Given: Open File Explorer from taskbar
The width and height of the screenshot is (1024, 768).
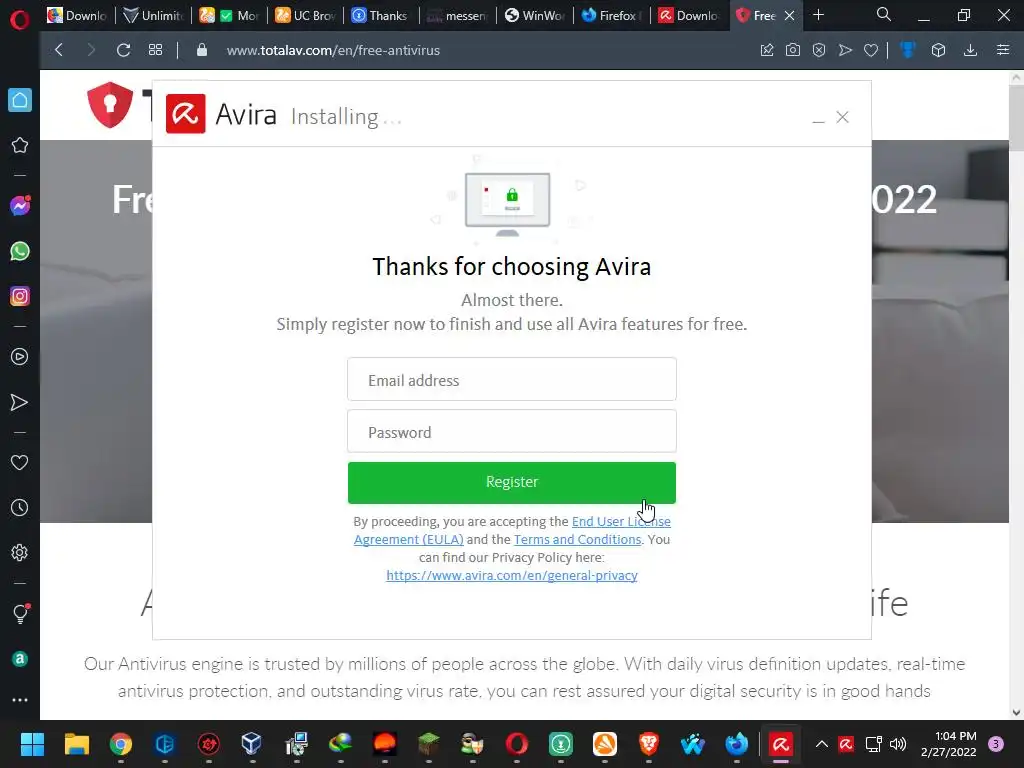Looking at the screenshot, I should pyautogui.click(x=76, y=744).
